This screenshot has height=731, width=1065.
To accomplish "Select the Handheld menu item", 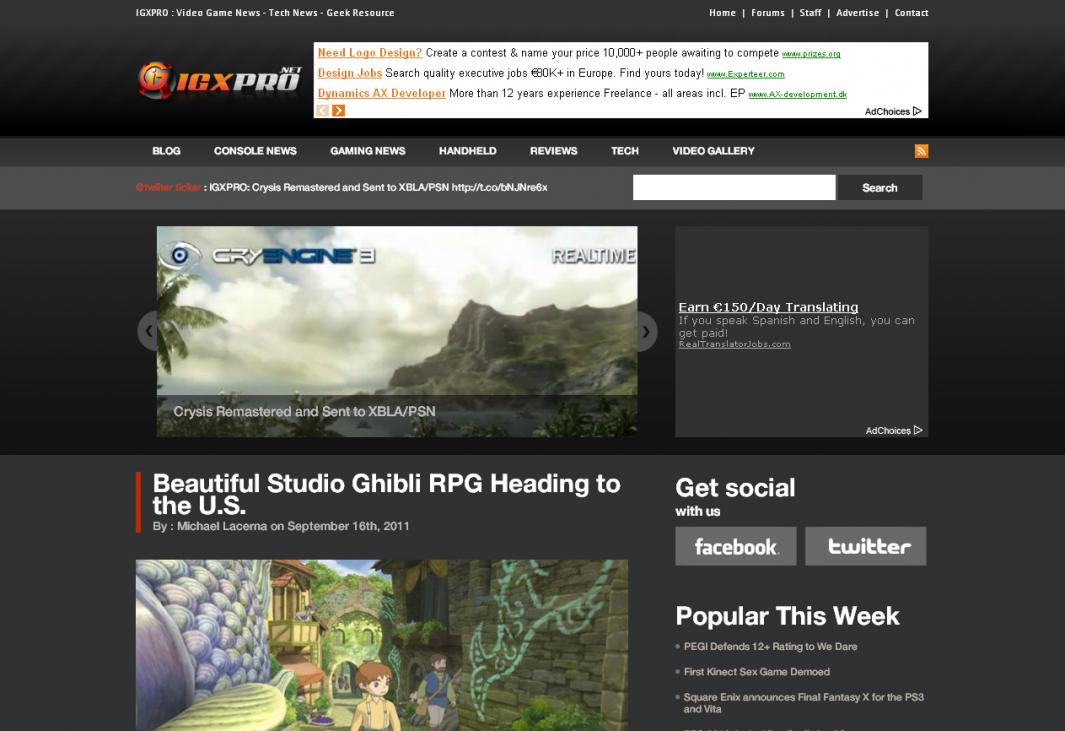I will click(467, 151).
